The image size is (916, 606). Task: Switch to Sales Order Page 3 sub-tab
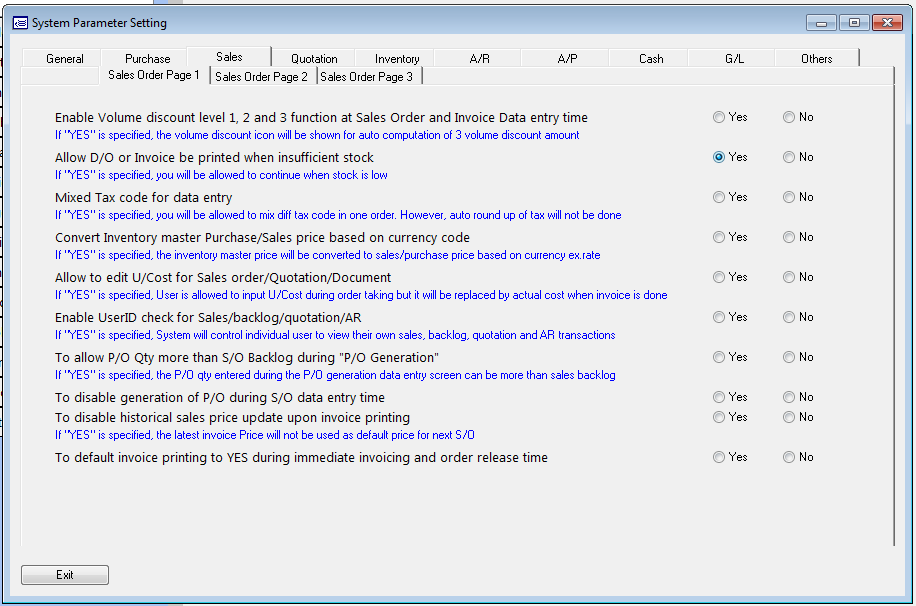click(x=366, y=76)
